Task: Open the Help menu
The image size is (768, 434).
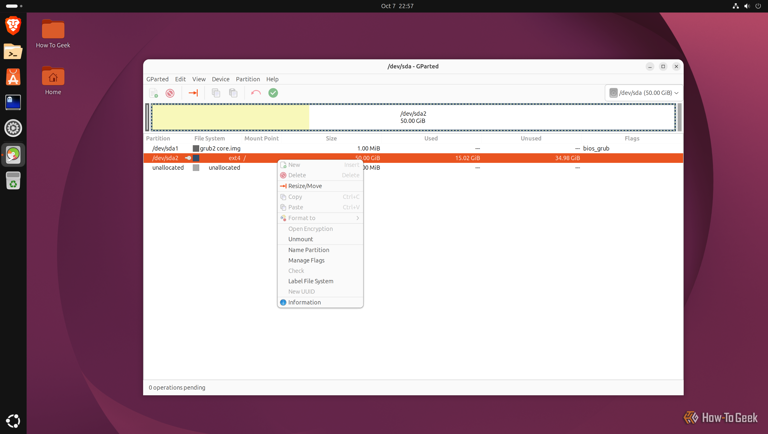Action: pyautogui.click(x=272, y=79)
